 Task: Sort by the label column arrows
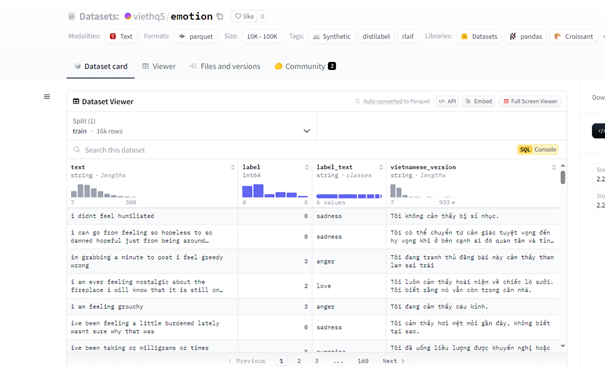(307, 167)
